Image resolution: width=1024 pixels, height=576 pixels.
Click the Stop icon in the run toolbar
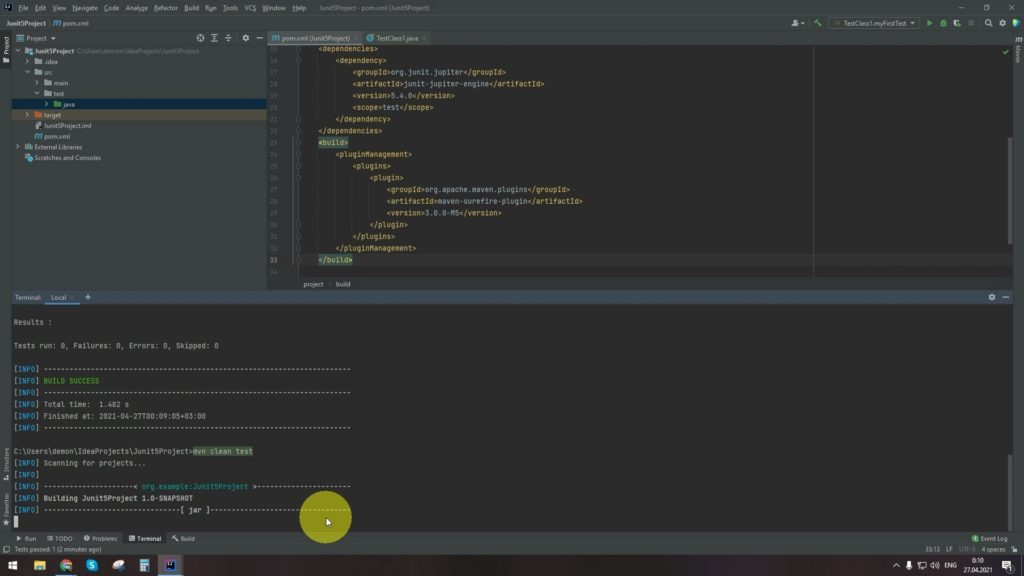(x=971, y=24)
